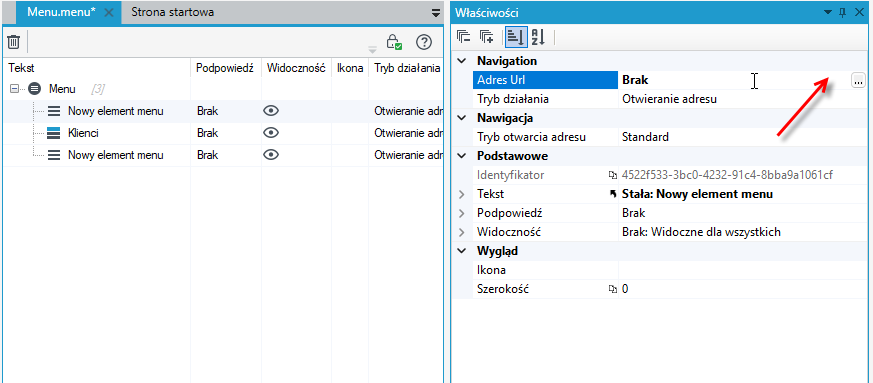Collapse the Nawigacja category
Screen dimensions: 873x383
462,118
